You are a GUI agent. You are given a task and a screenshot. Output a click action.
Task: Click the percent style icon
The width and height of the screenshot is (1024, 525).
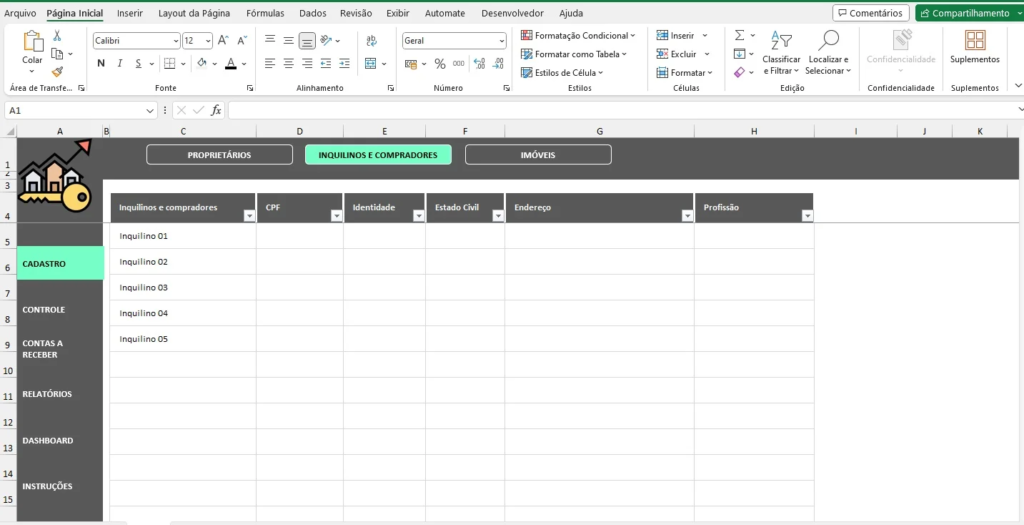[x=439, y=63]
